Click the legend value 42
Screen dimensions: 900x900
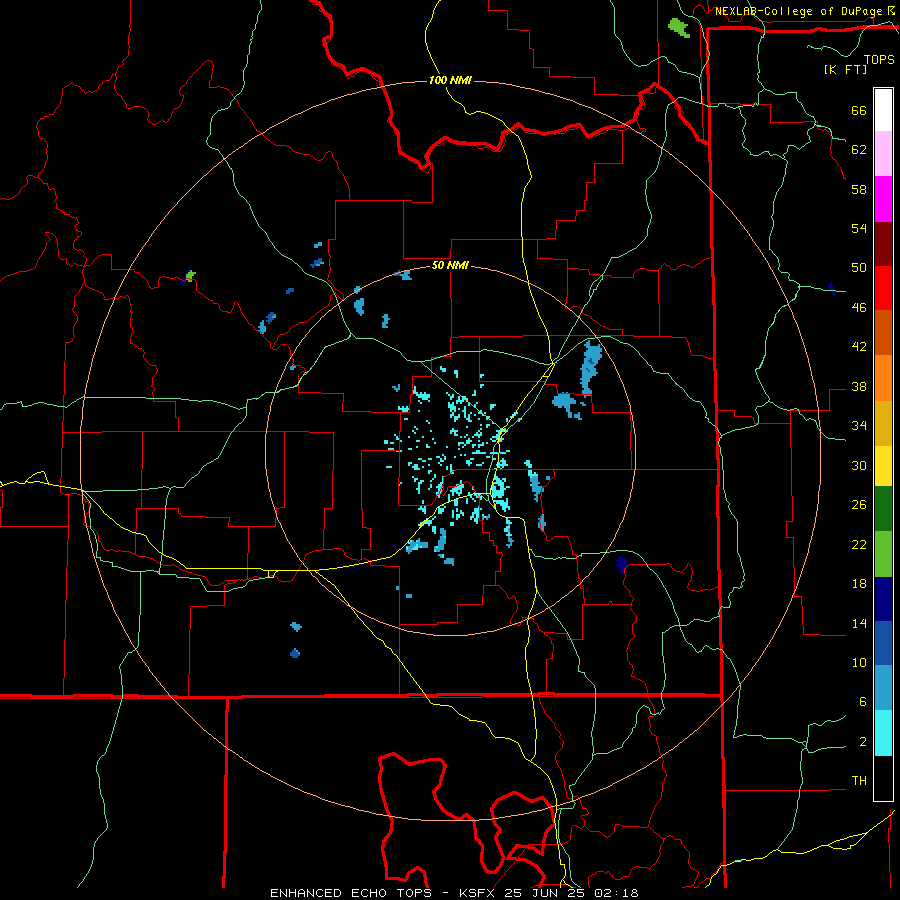pyautogui.click(x=859, y=347)
